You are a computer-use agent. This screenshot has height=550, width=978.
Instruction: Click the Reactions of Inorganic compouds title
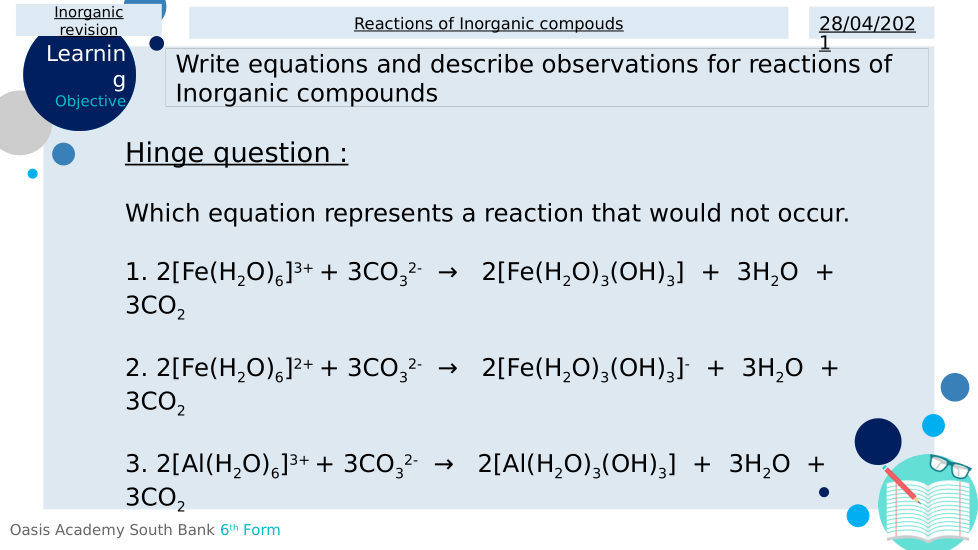(x=488, y=23)
